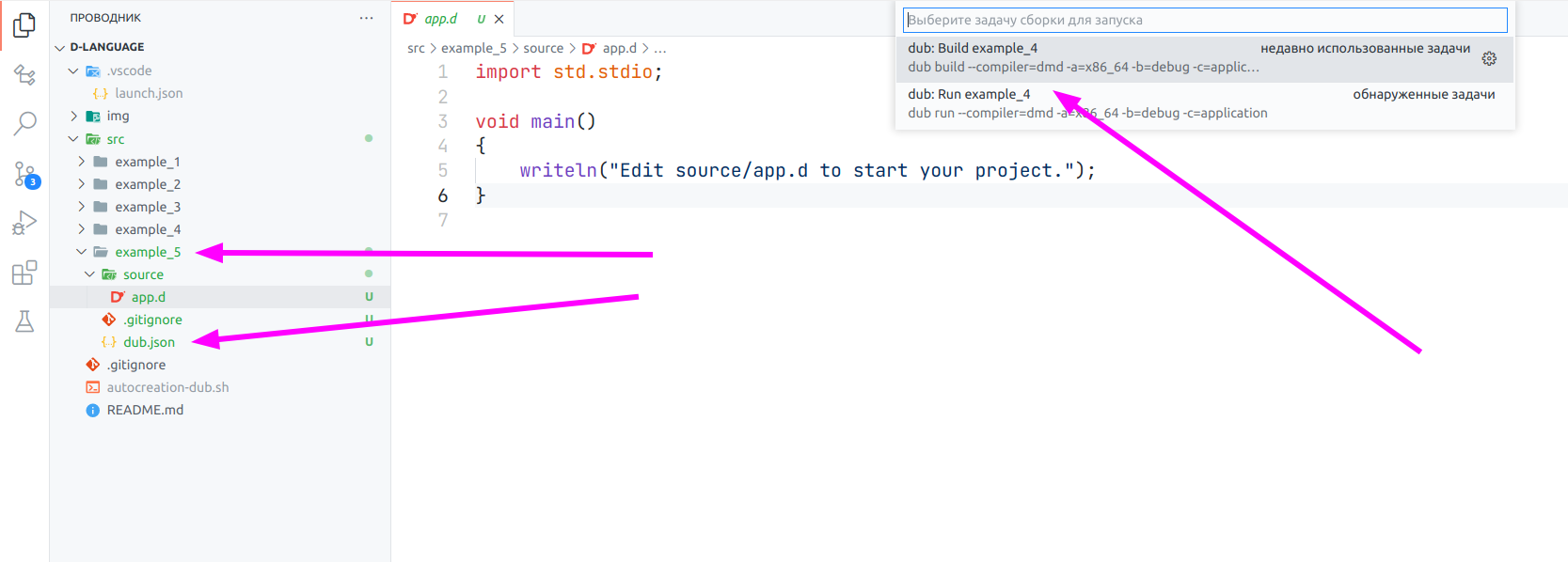Open app.d file in the explorer

(x=148, y=297)
